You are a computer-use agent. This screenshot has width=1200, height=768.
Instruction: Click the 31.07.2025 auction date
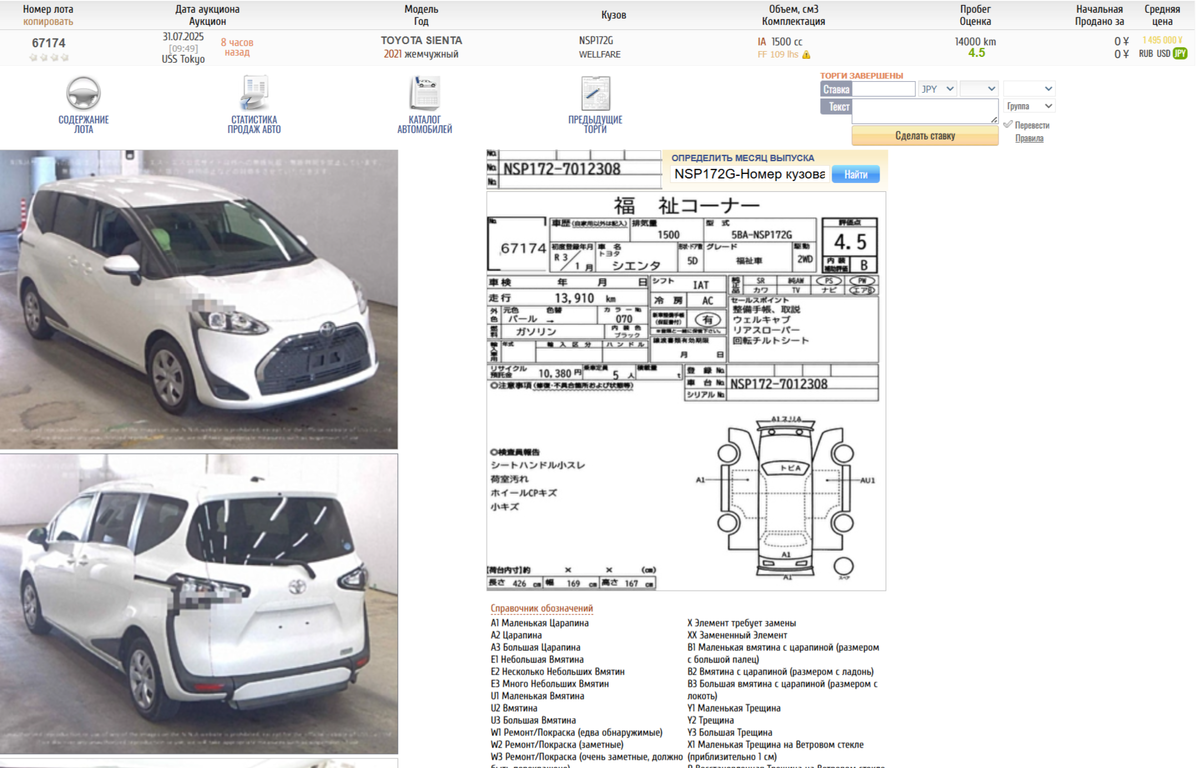point(183,36)
